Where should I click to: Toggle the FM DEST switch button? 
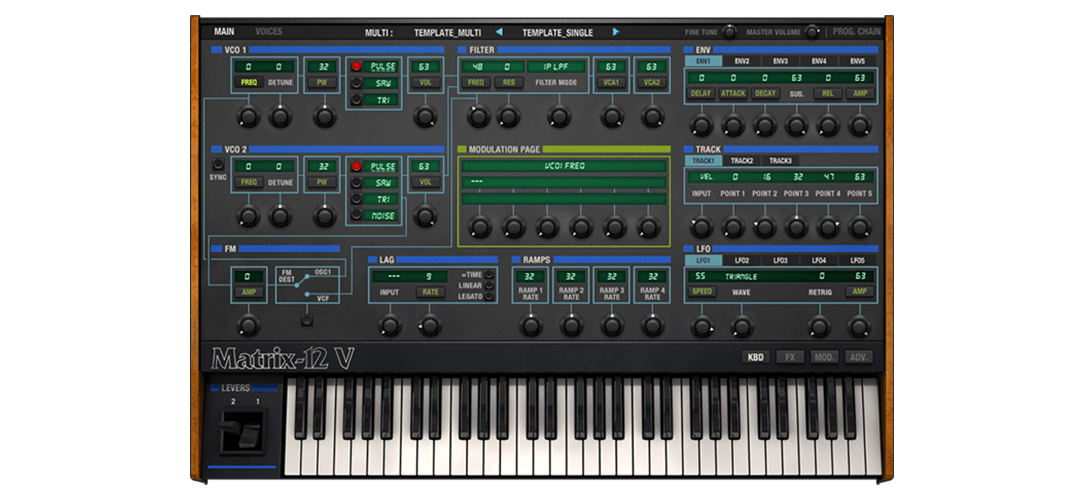click(308, 320)
